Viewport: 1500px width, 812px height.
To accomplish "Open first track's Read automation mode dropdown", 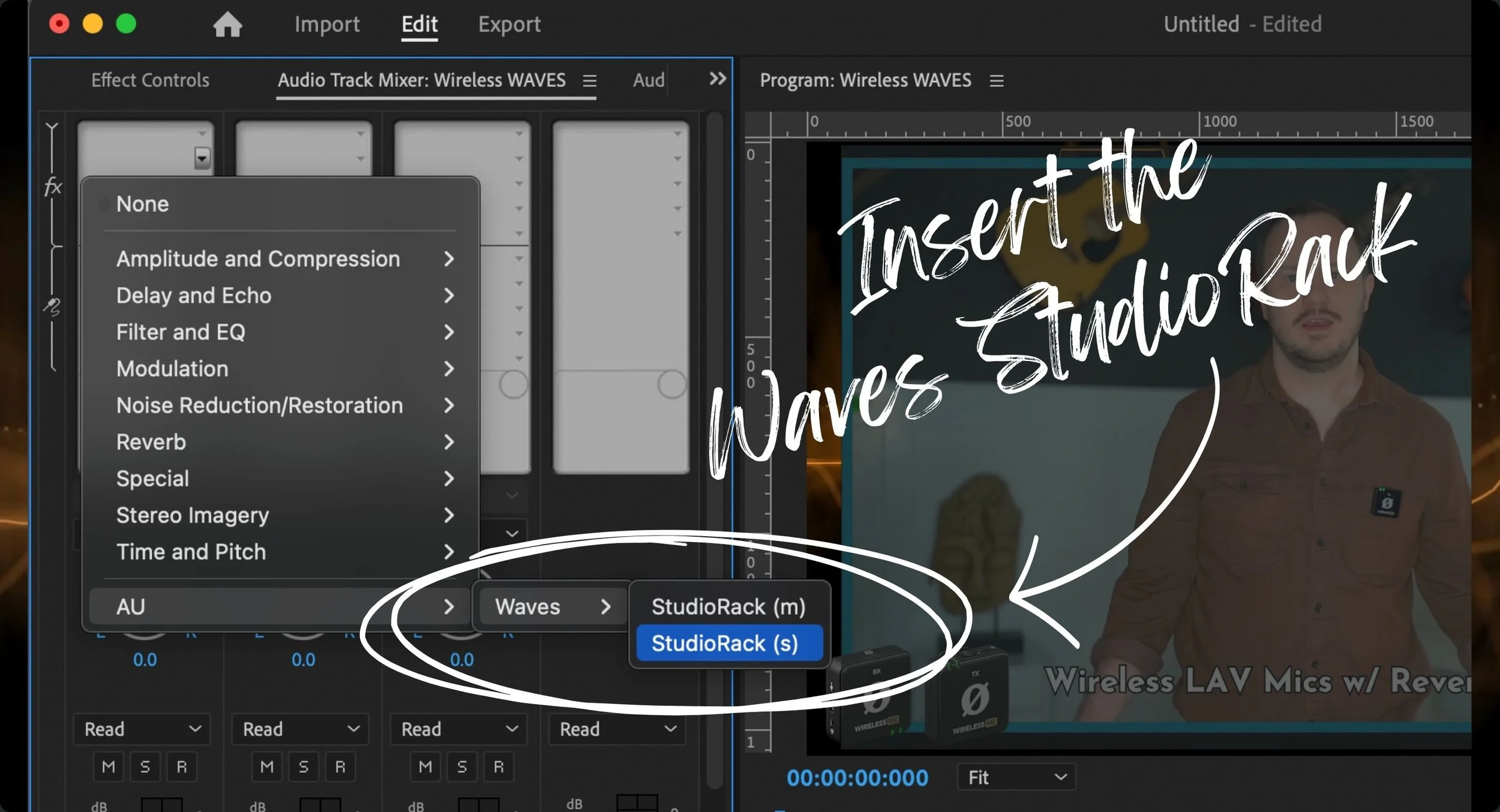I will tap(142, 729).
